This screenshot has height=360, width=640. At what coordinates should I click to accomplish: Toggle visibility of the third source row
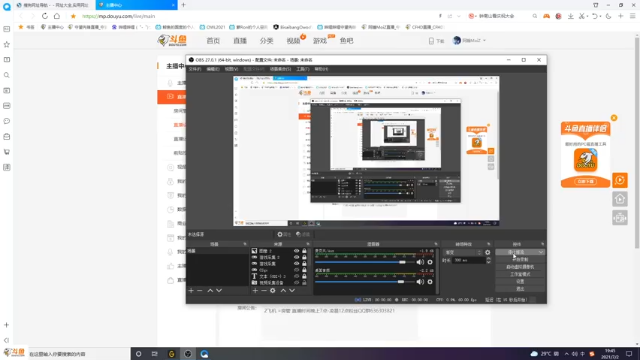pos(296,264)
